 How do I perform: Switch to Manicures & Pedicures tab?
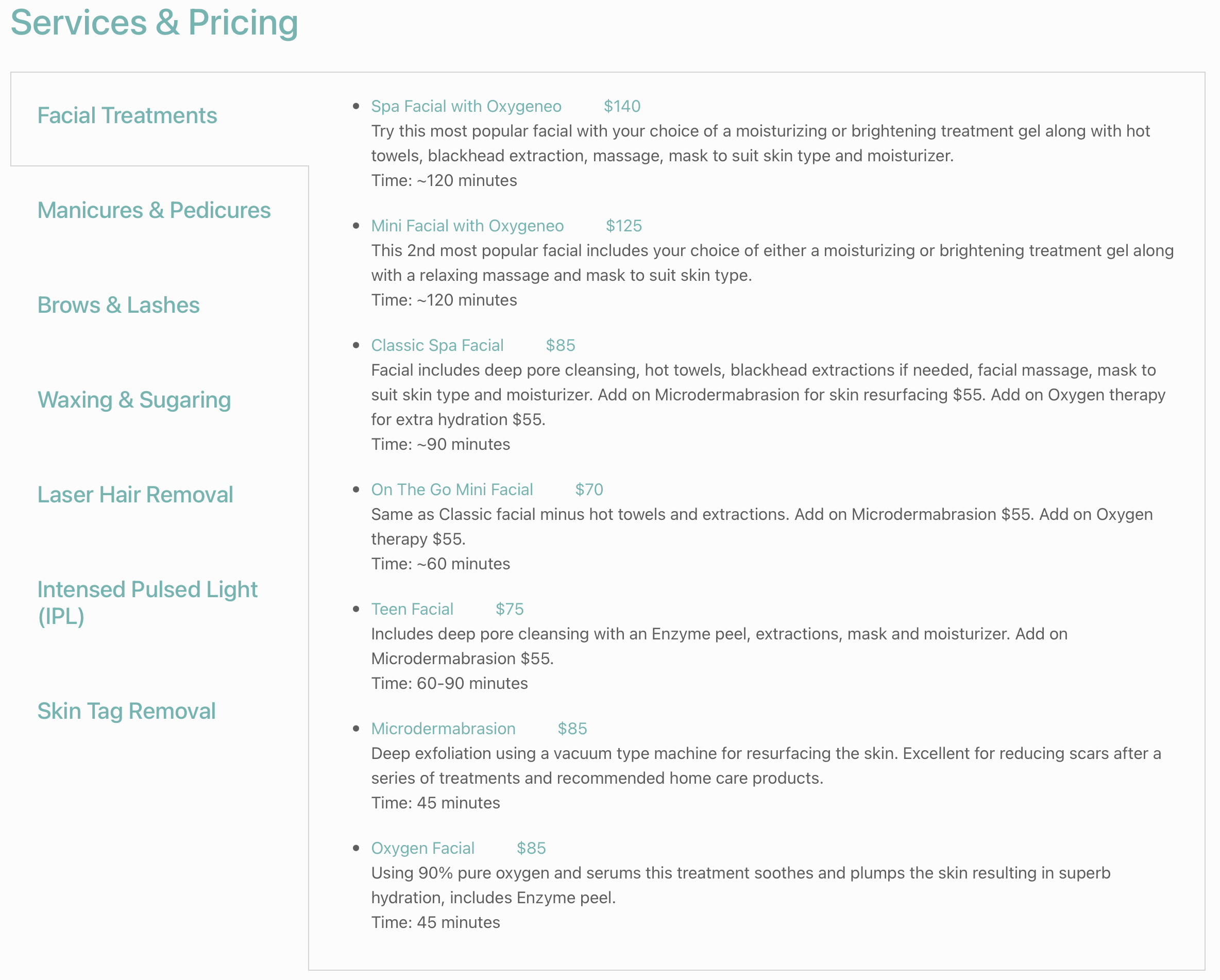154,211
